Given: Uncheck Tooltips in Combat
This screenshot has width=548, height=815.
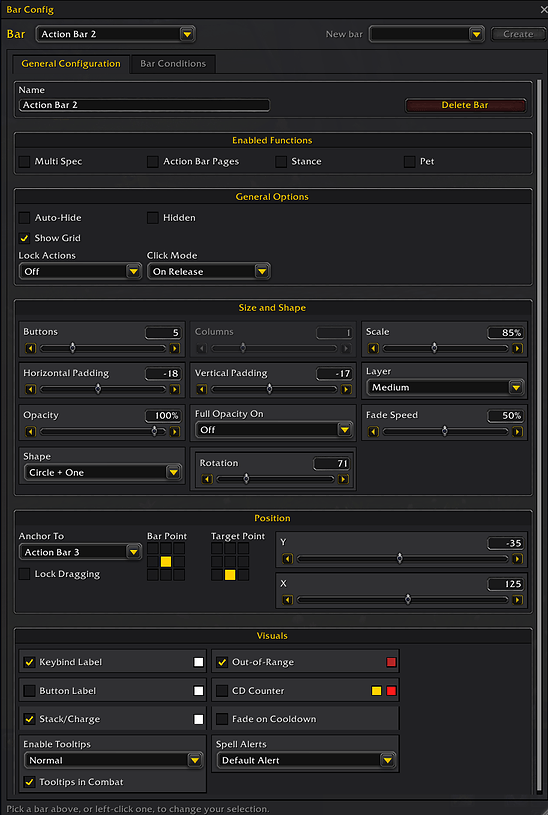Looking at the screenshot, I should (x=30, y=782).
